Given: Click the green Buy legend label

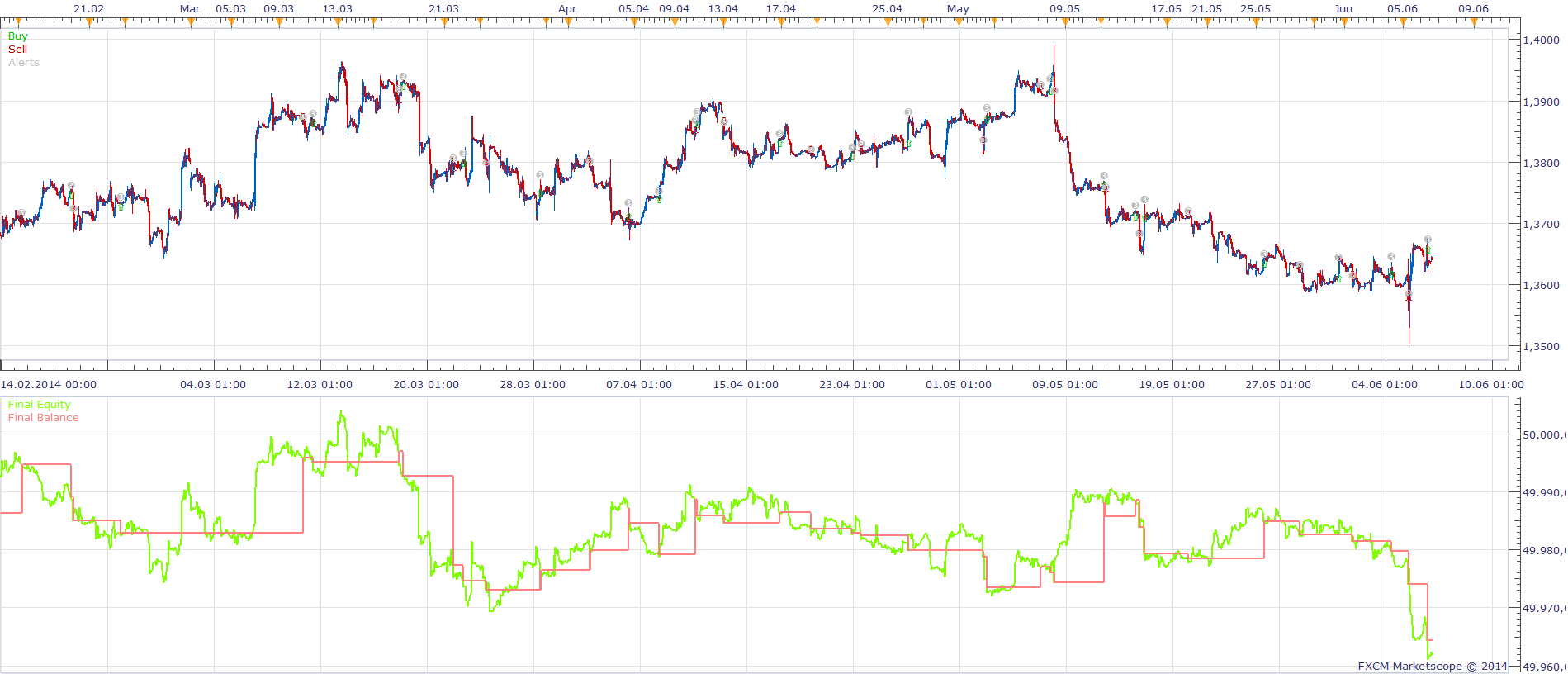Looking at the screenshot, I should point(17,36).
